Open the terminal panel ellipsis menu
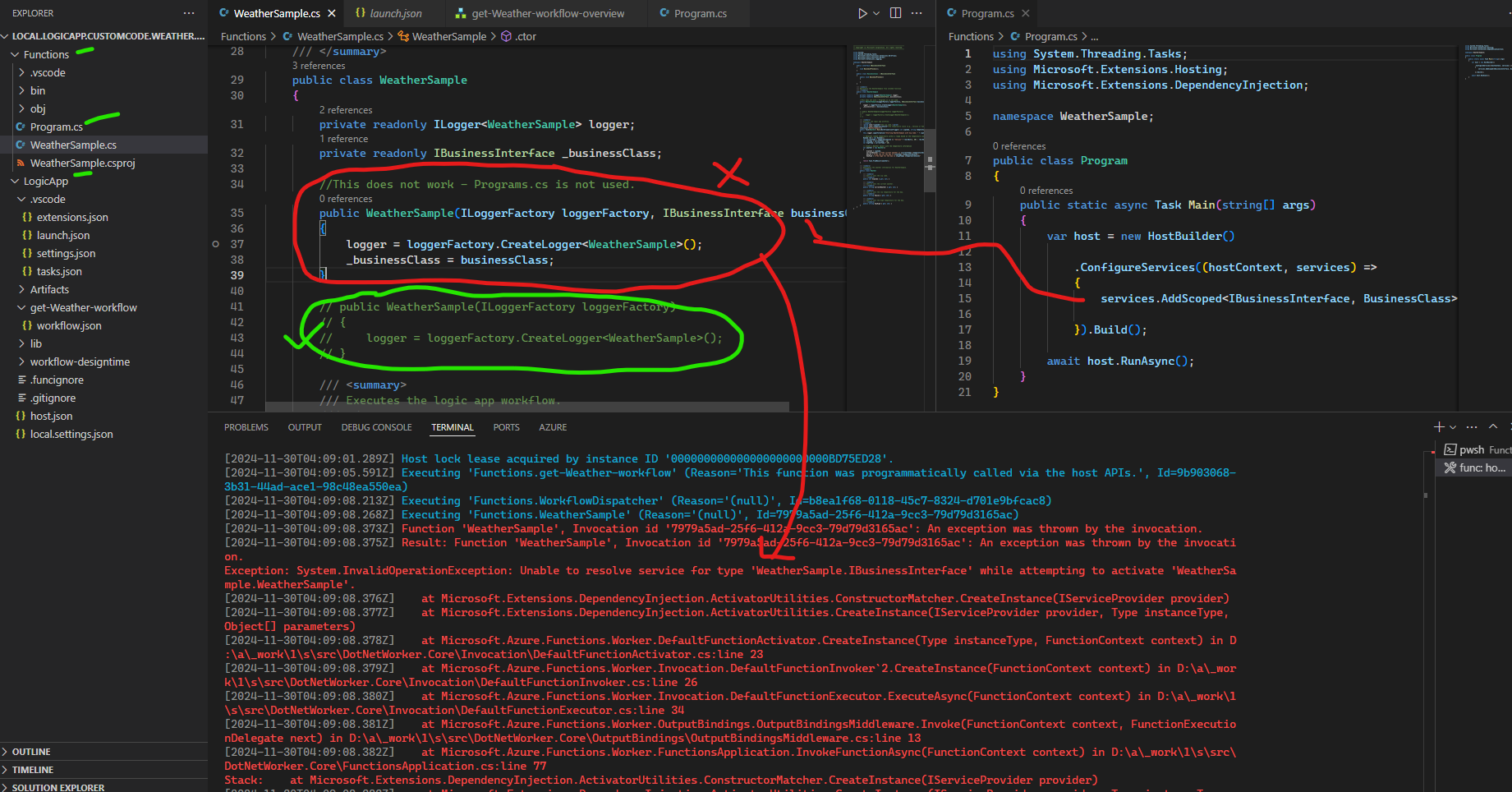1512x792 pixels. pos(1471,426)
